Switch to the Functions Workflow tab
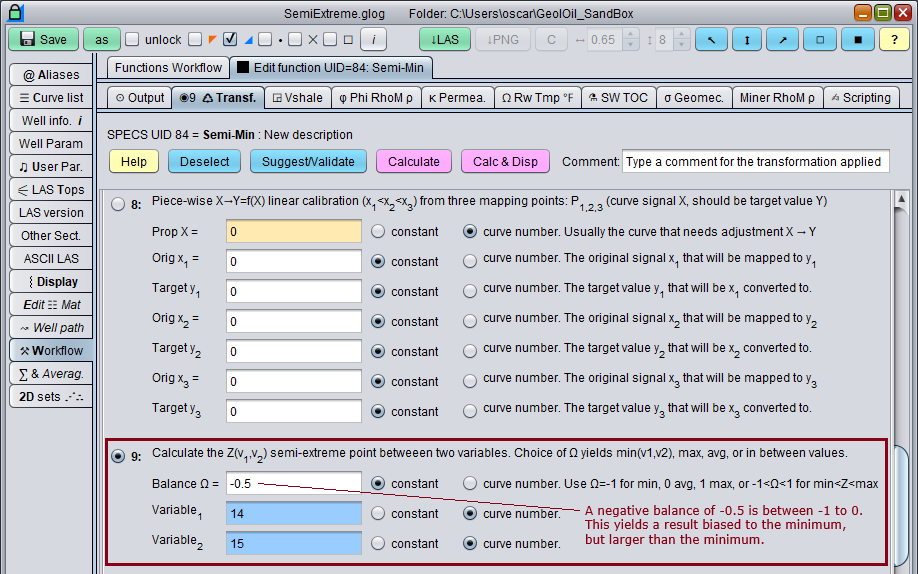This screenshot has height=574, width=918. [168, 68]
